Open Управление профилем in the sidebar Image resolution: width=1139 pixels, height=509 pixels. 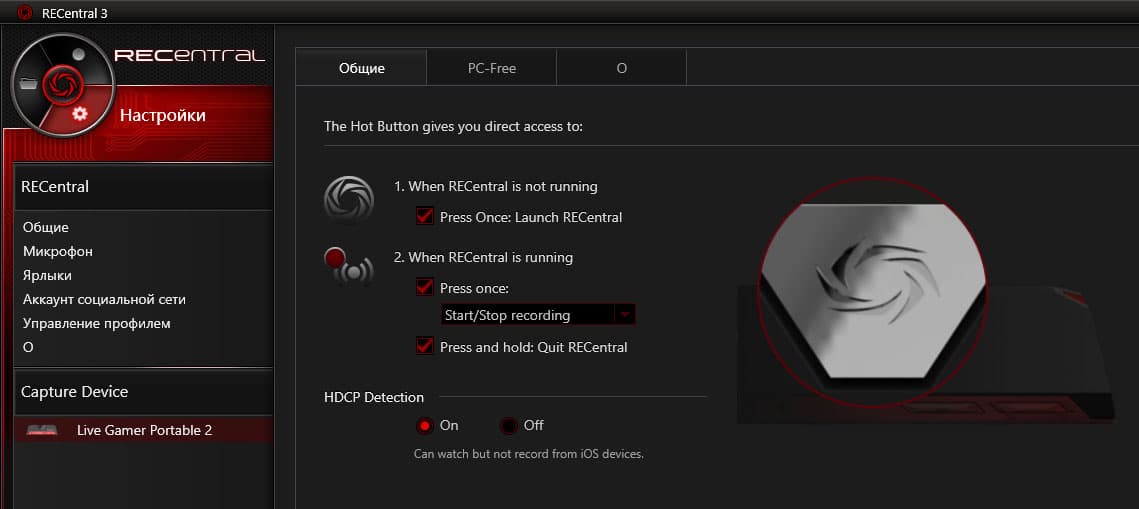(97, 323)
